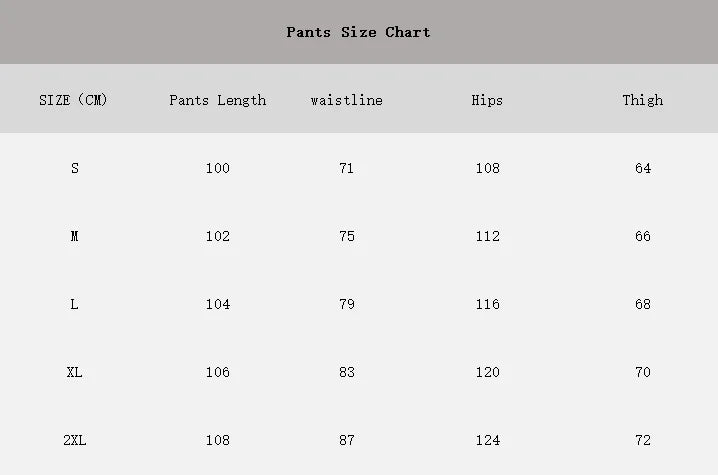Click waistline value 75 for M
The height and width of the screenshot is (475, 718).
347,236
